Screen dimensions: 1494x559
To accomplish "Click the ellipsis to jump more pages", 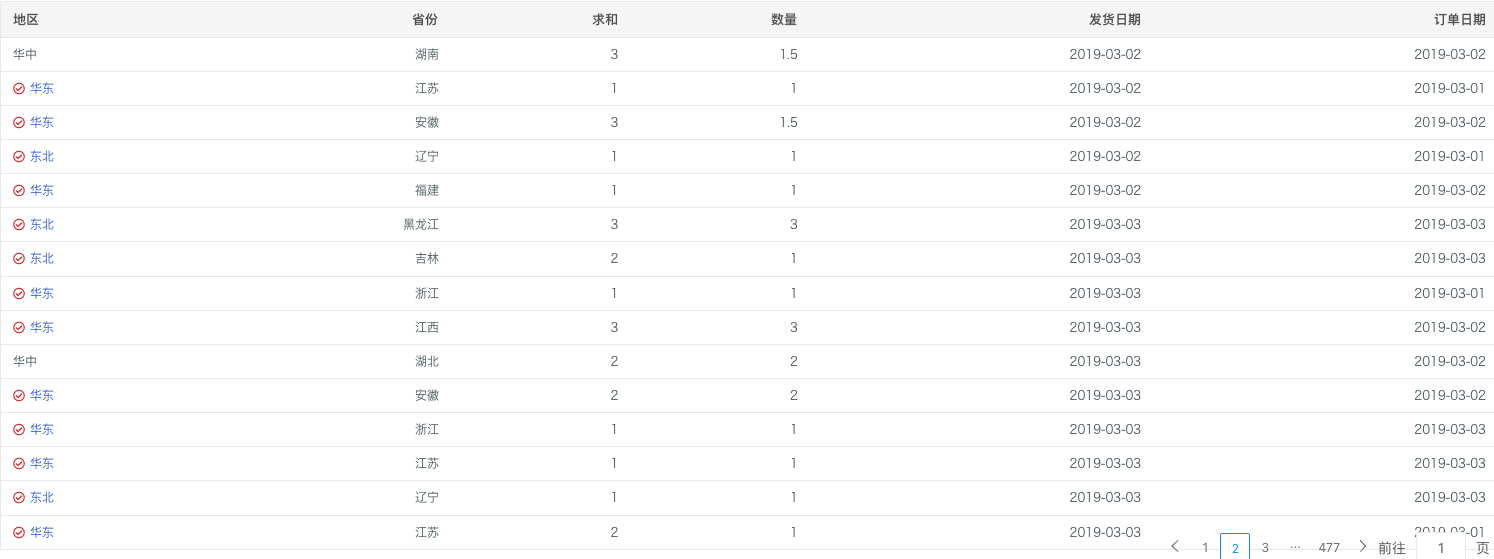I will point(1295,547).
